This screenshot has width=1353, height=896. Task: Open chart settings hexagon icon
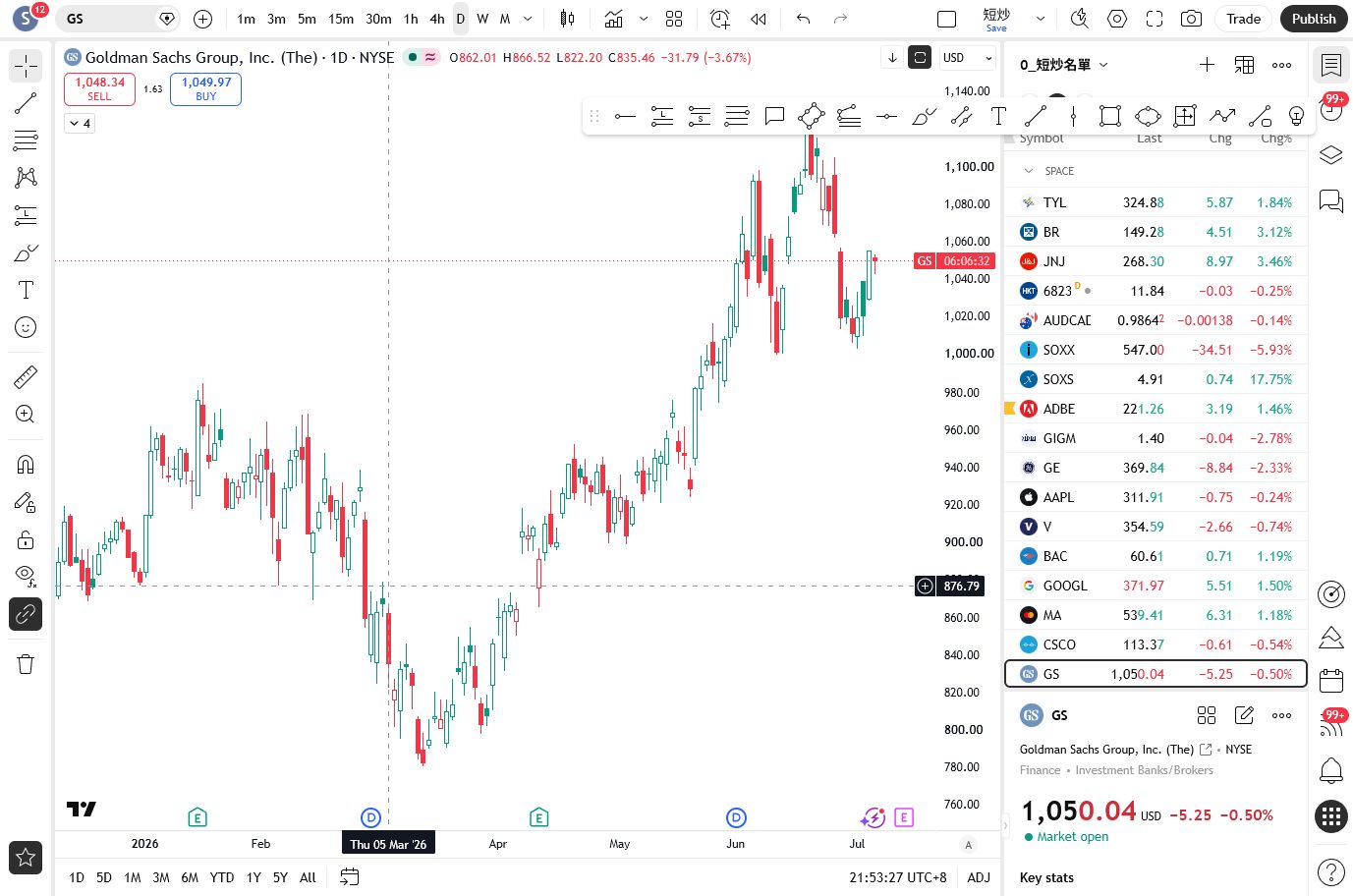tap(1117, 19)
